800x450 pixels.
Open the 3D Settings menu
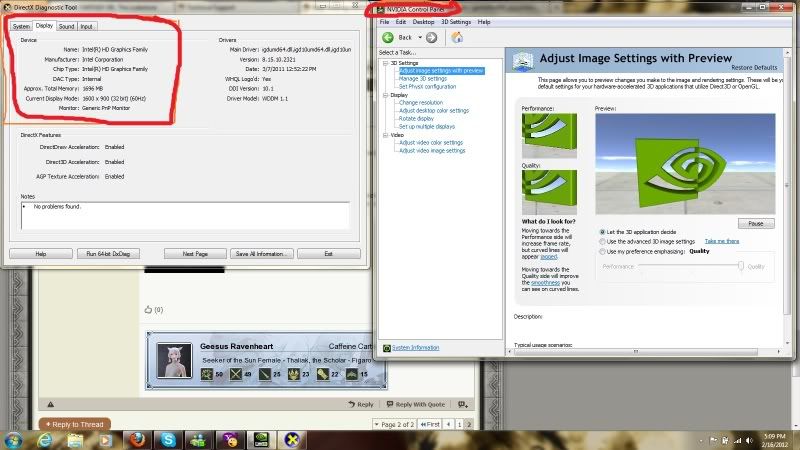click(x=456, y=22)
